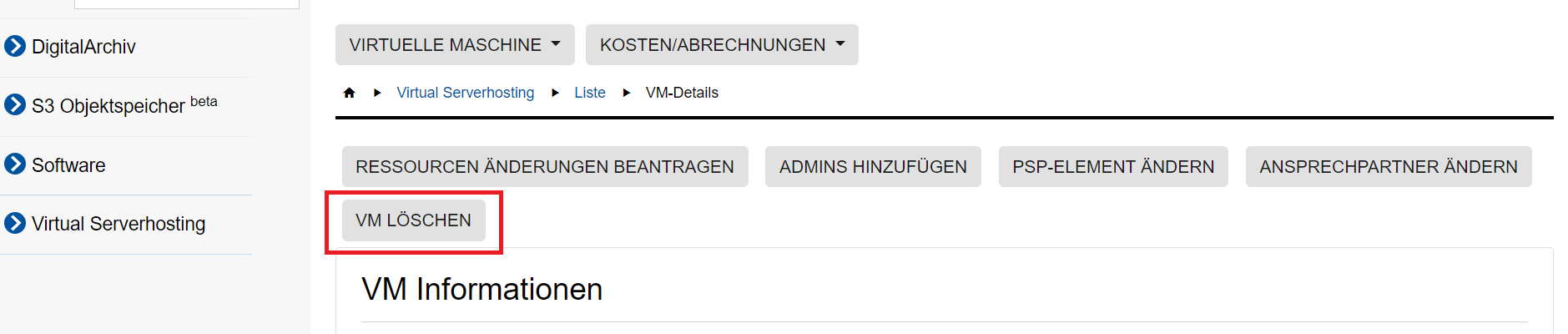Go to home via breadcrumb house icon
Image resolution: width=1568 pixels, height=334 pixels.
[x=350, y=93]
